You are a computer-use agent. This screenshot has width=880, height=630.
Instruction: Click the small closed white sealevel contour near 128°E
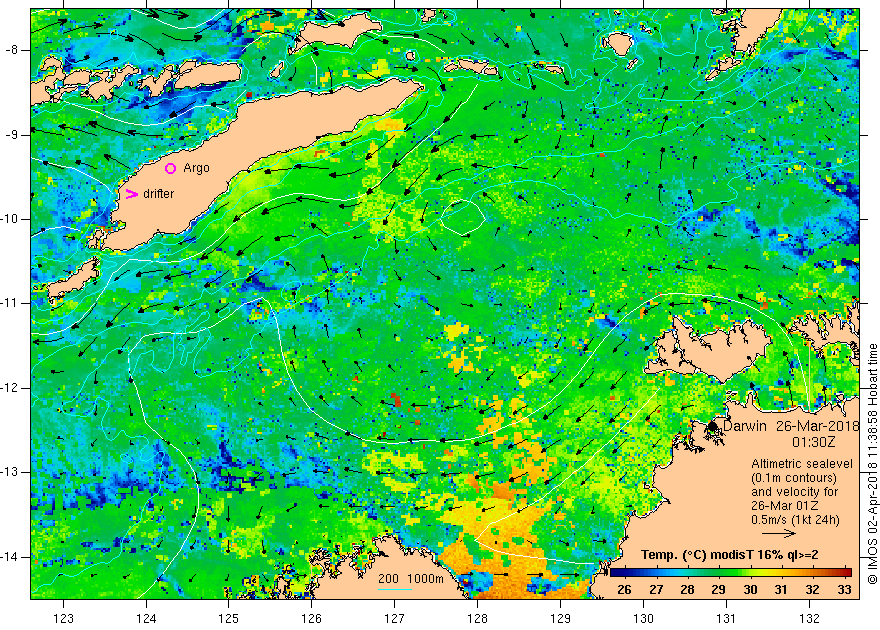(462, 217)
